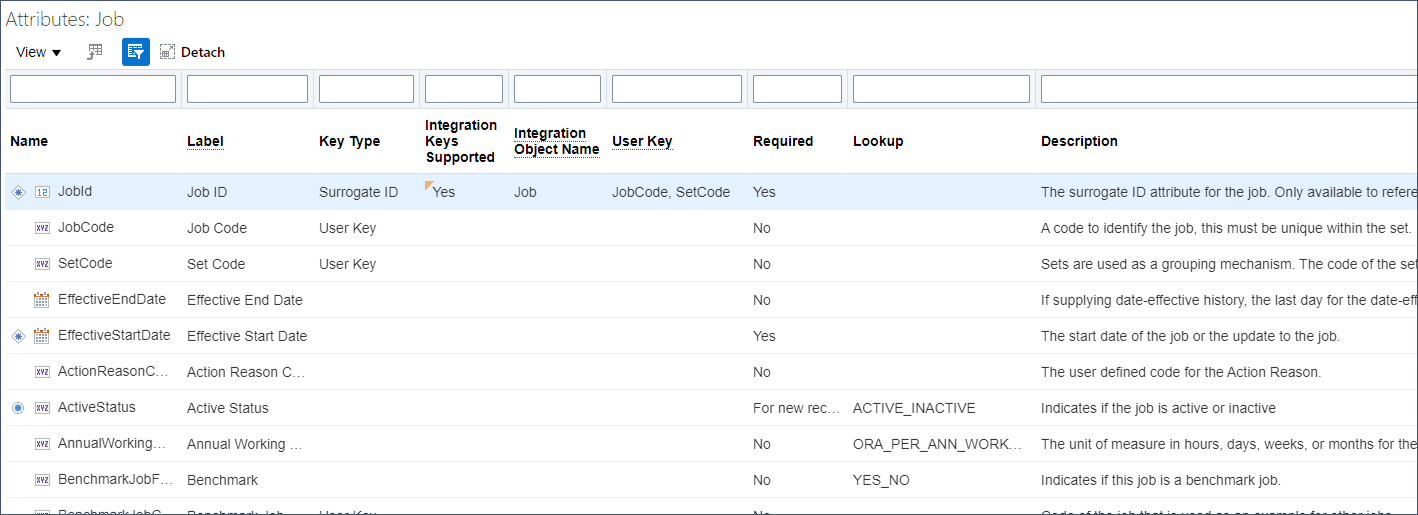Toggle the Query By Example filter icon
Viewport: 1418px width, 515px height.
point(136,52)
